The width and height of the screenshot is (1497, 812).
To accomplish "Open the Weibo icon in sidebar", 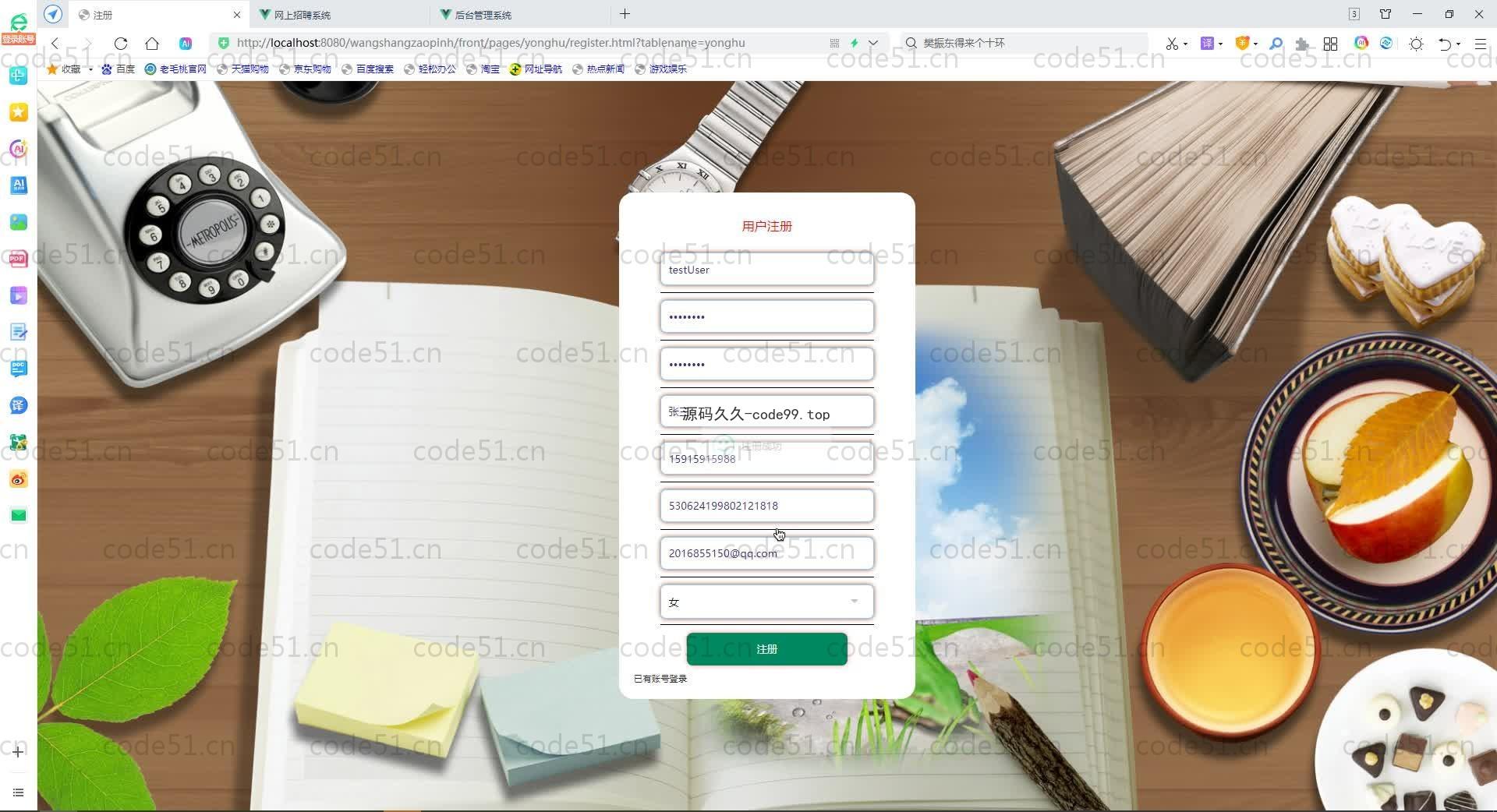I will [19, 478].
